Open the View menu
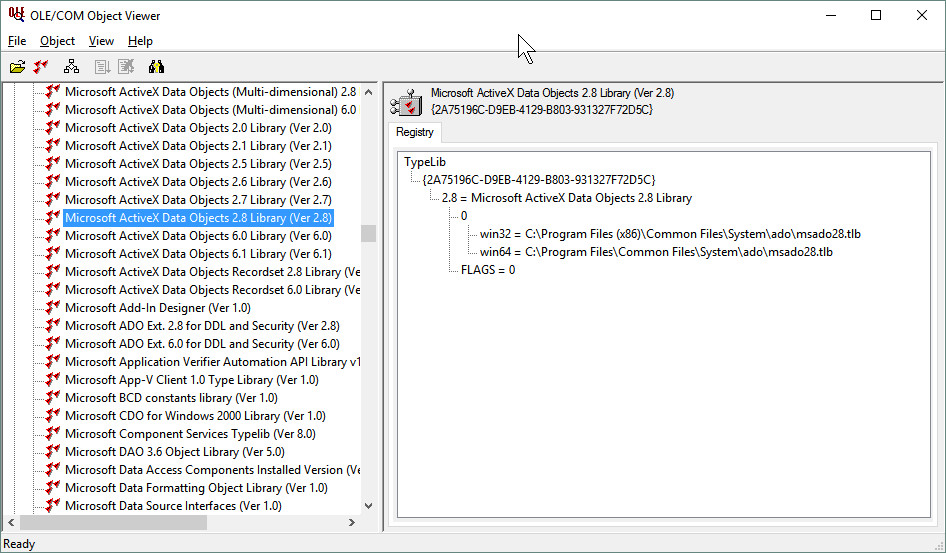The image size is (946, 553). [101, 41]
